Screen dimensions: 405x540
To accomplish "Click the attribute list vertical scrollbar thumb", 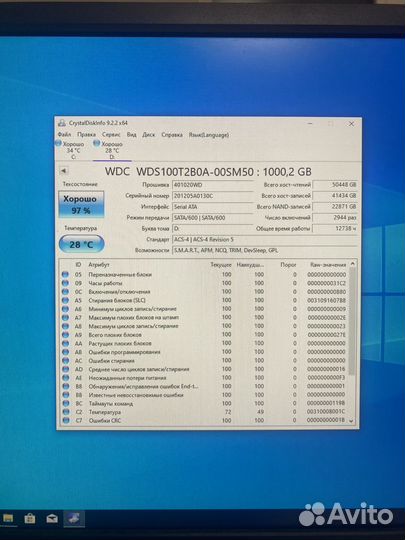I will pyautogui.click(x=352, y=321).
